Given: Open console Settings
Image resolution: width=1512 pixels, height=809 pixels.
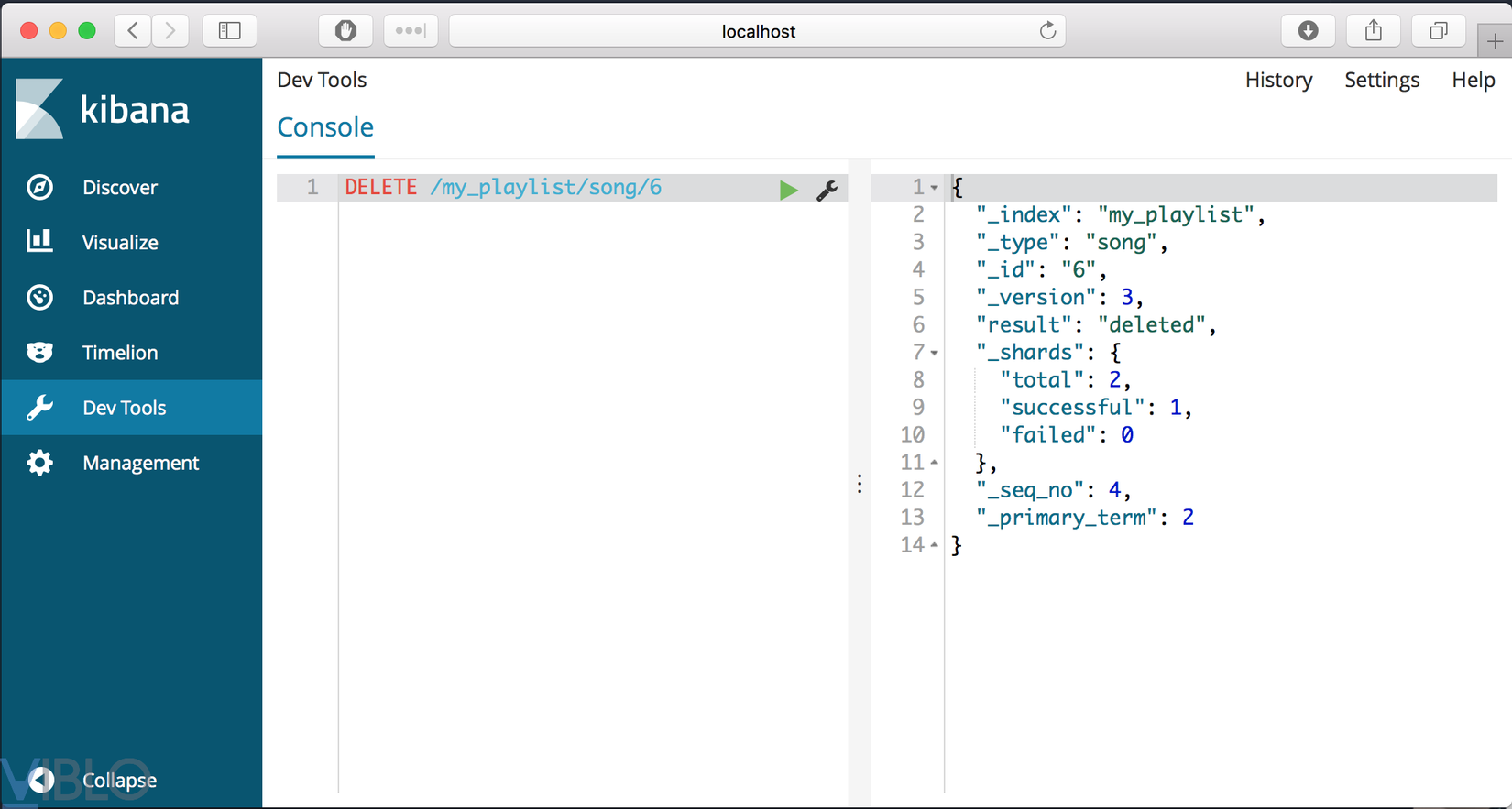Looking at the screenshot, I should [1382, 80].
